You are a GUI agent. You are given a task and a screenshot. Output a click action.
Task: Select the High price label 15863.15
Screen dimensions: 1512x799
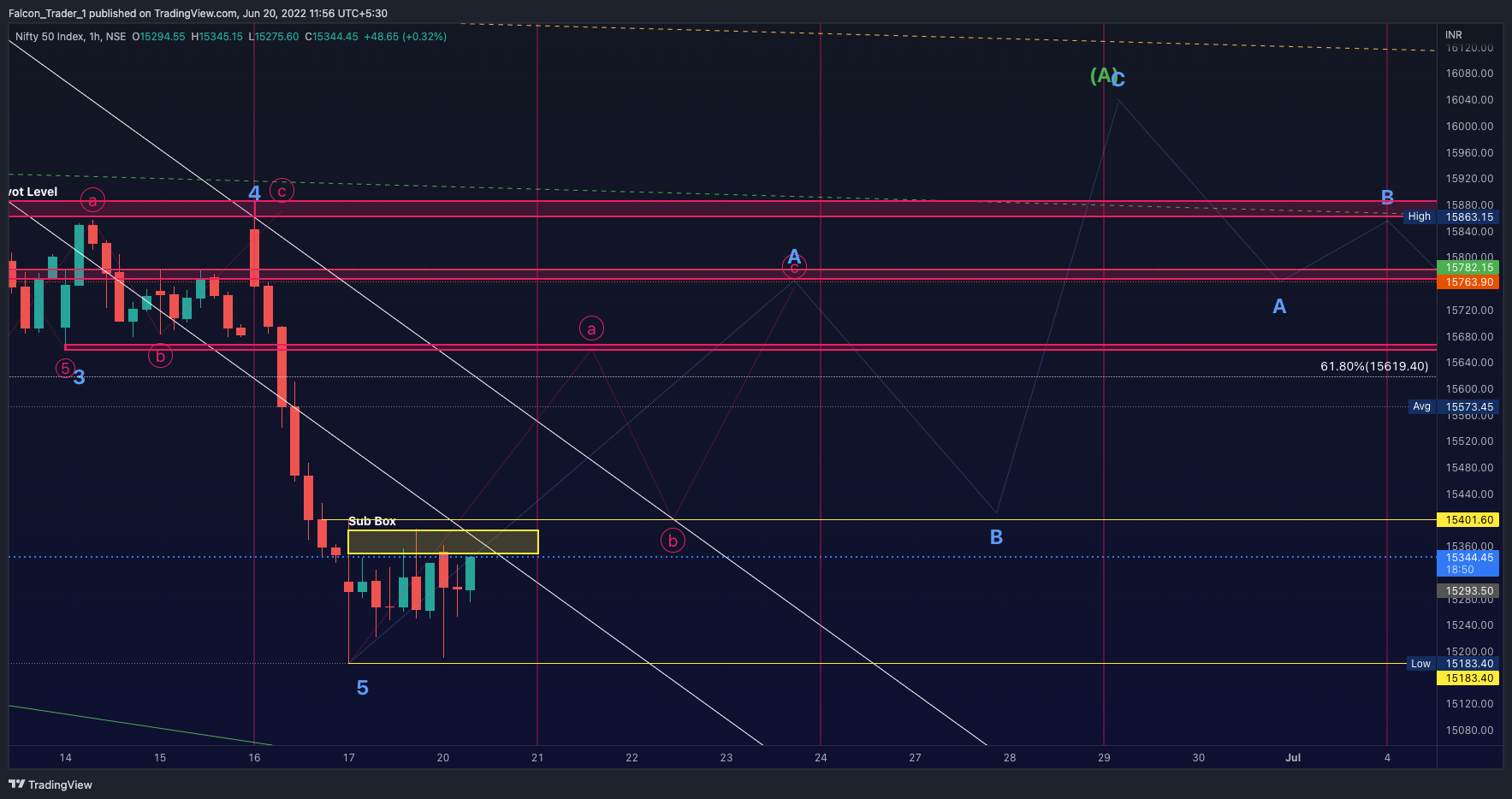[1469, 217]
